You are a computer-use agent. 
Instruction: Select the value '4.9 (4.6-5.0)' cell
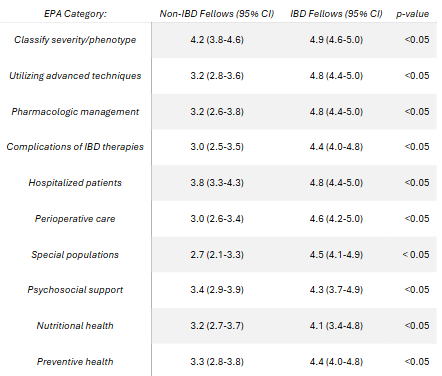336,40
